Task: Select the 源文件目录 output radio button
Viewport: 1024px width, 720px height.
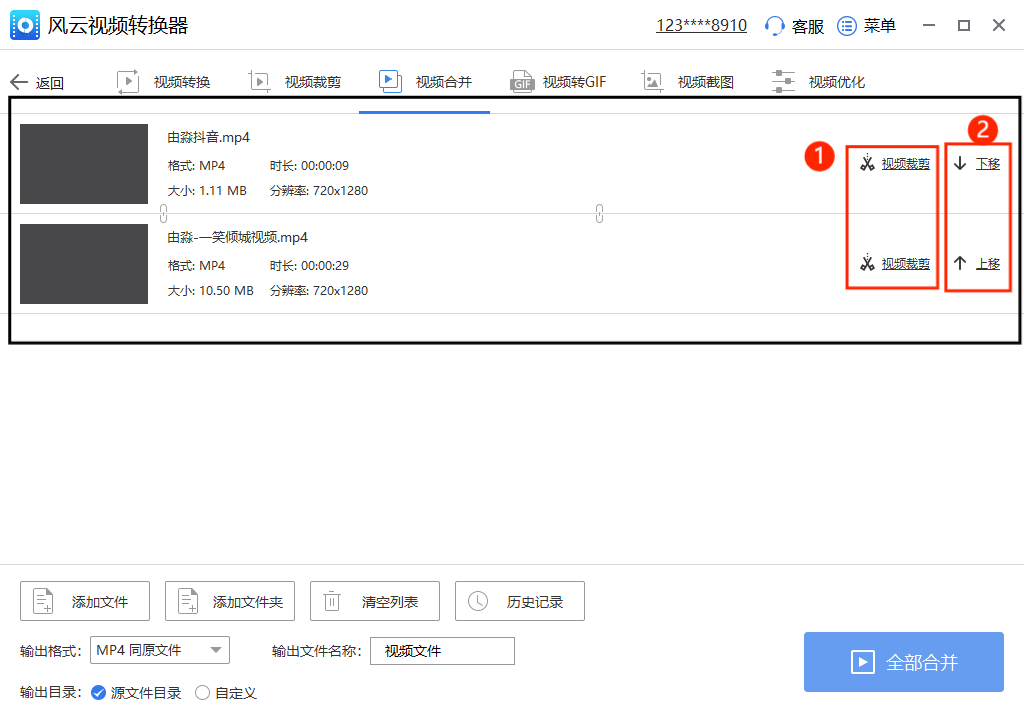Action: pos(97,691)
